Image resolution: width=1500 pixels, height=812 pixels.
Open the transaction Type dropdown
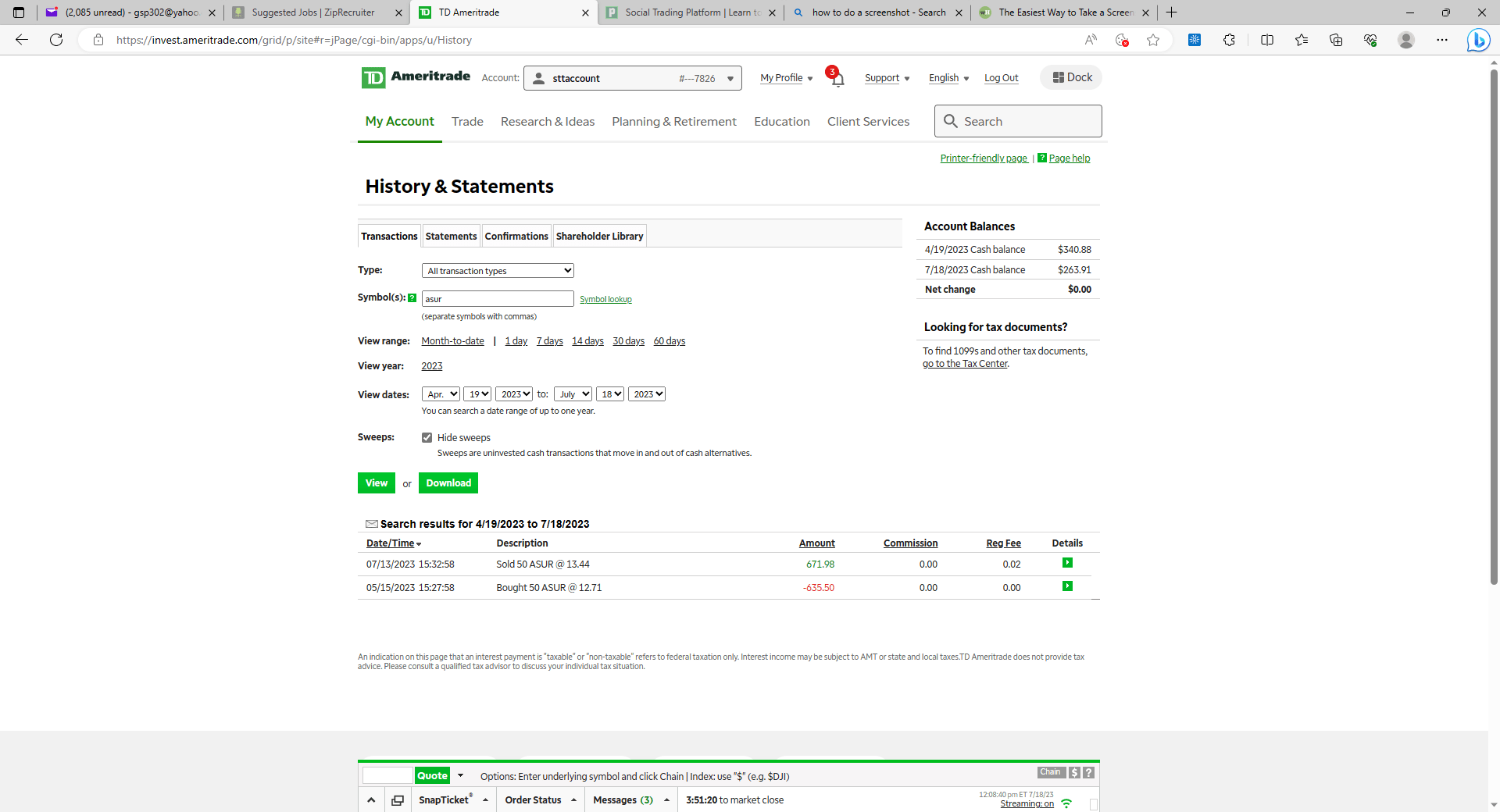coord(498,270)
